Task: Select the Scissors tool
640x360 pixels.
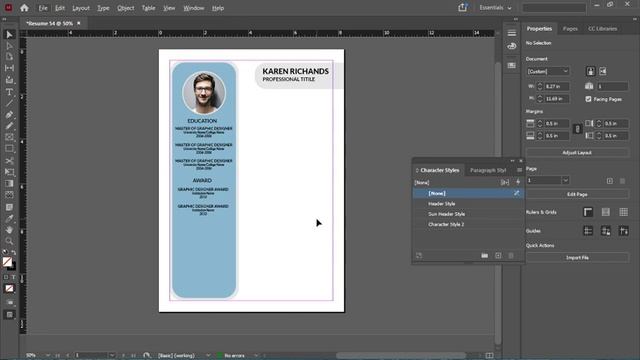Action: [9, 161]
